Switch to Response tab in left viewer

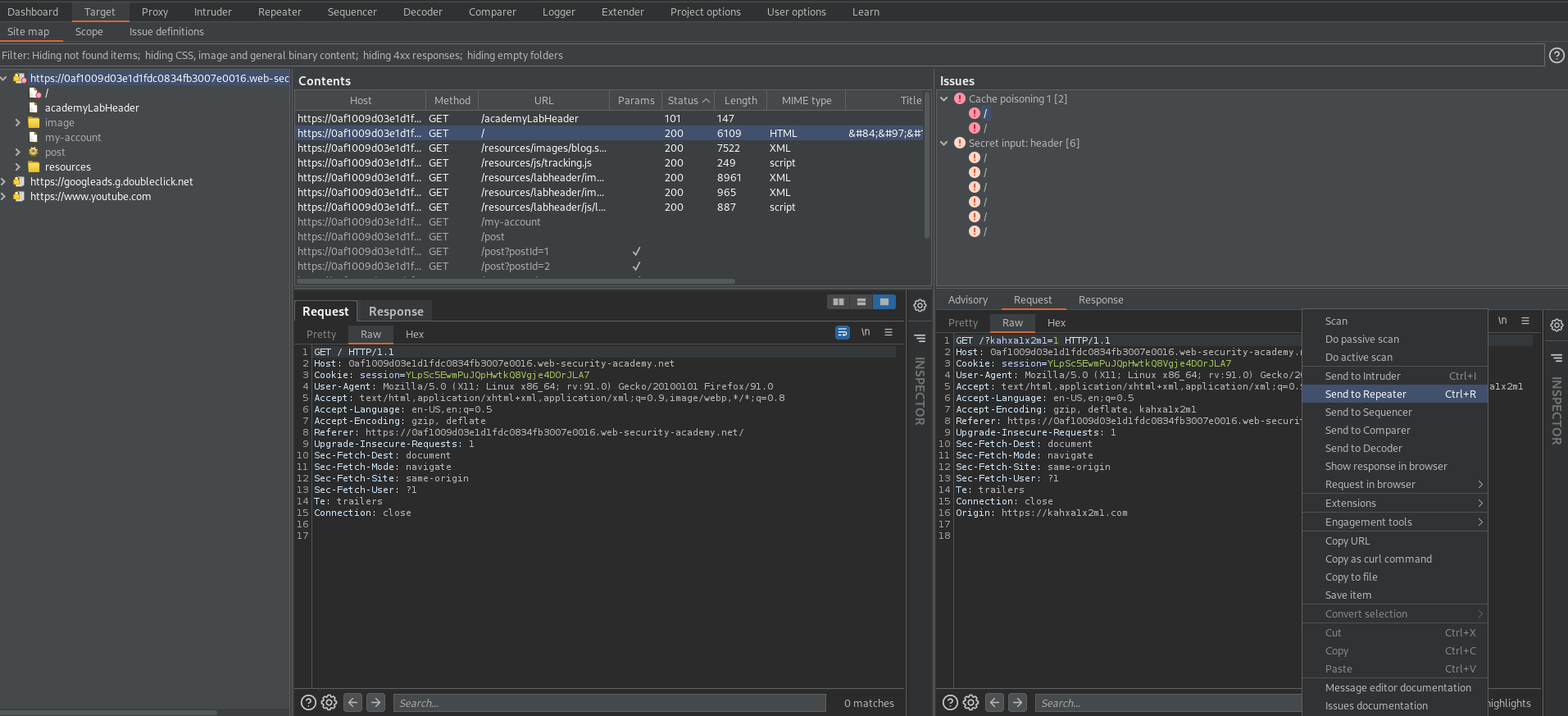click(x=396, y=311)
